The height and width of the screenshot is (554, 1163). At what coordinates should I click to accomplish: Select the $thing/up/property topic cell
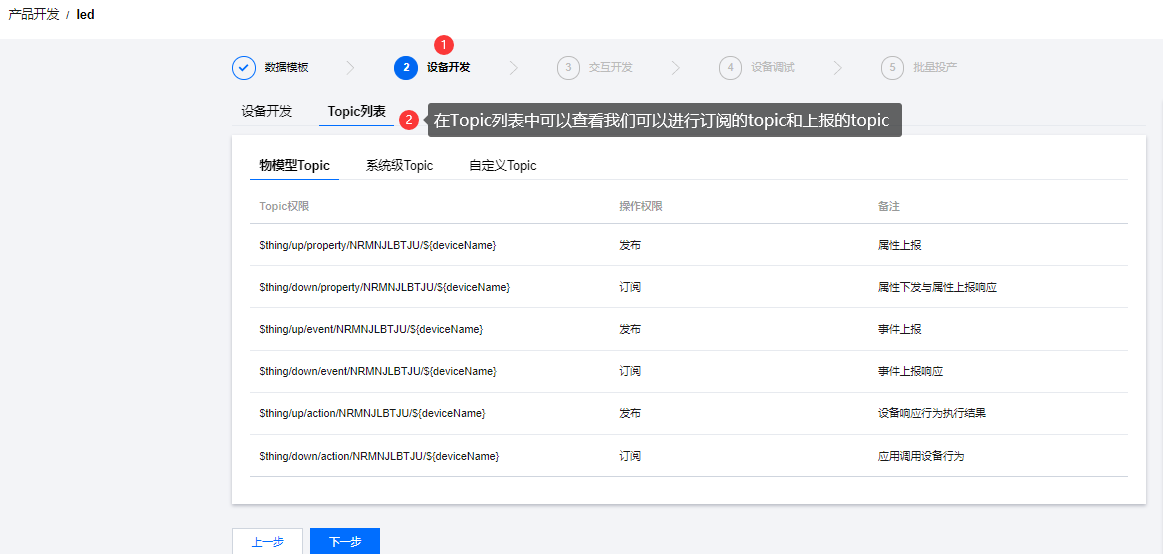tap(378, 245)
